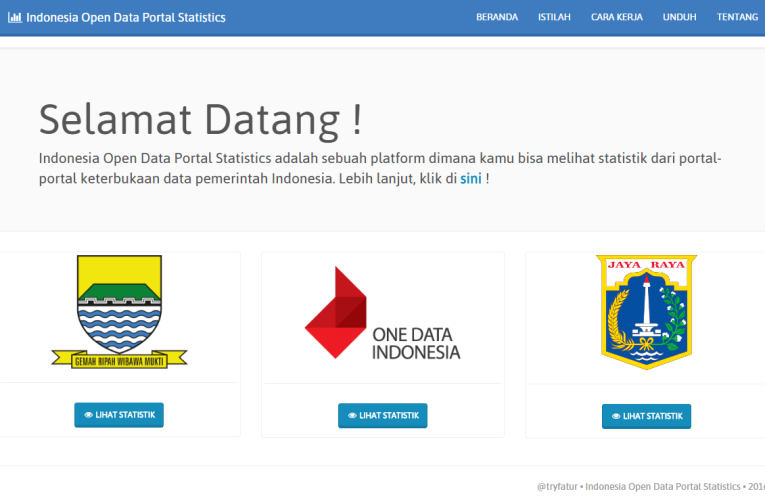Screen dimensions: 765x500
Task: View statistics under the Gemah Ripah emblem
Action: (x=119, y=415)
